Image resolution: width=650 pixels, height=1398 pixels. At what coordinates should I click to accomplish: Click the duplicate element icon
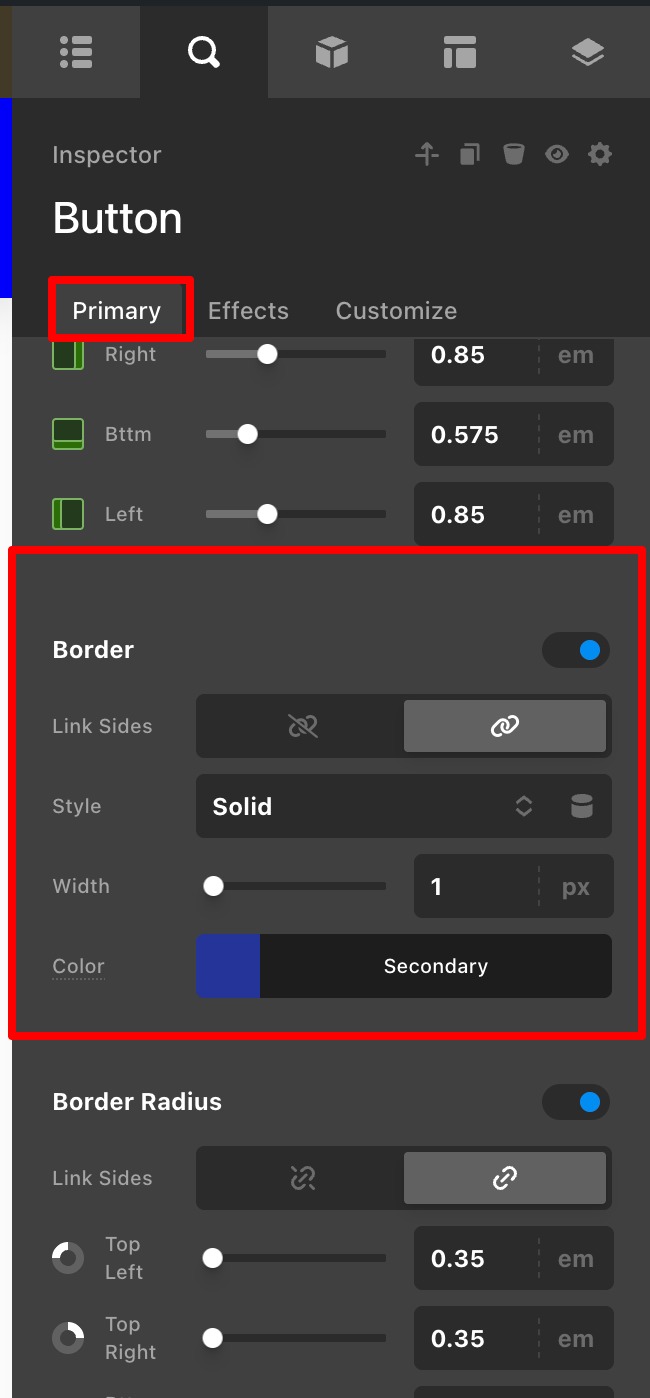pyautogui.click(x=470, y=154)
